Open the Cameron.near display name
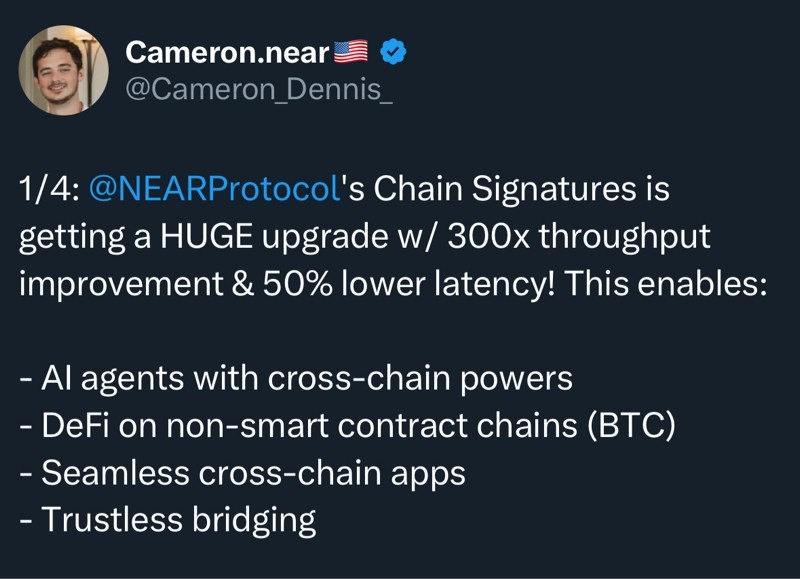Image resolution: width=800 pixels, height=579 pixels. tap(228, 52)
